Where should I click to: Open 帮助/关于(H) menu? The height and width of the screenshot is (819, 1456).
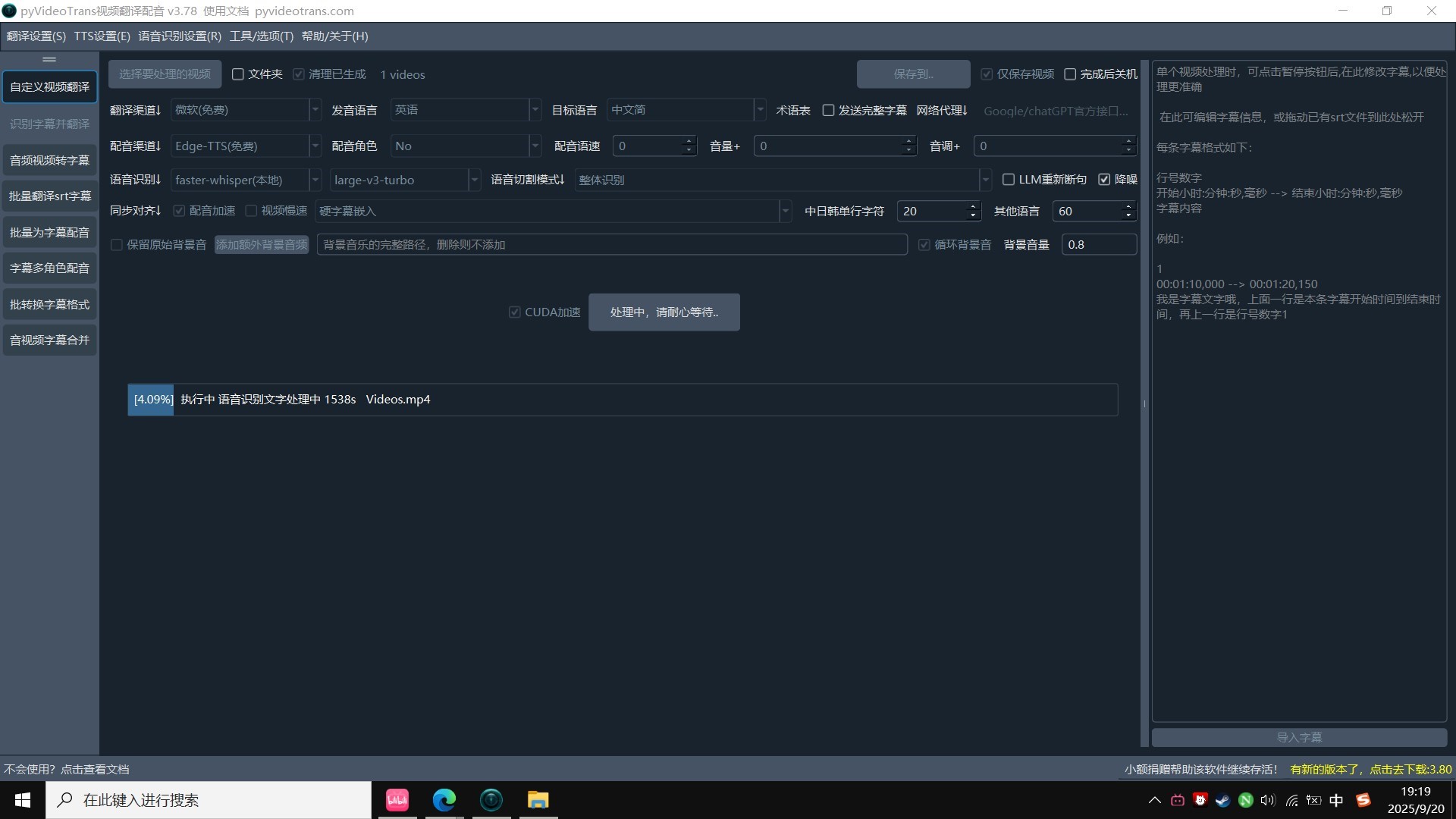tap(335, 36)
